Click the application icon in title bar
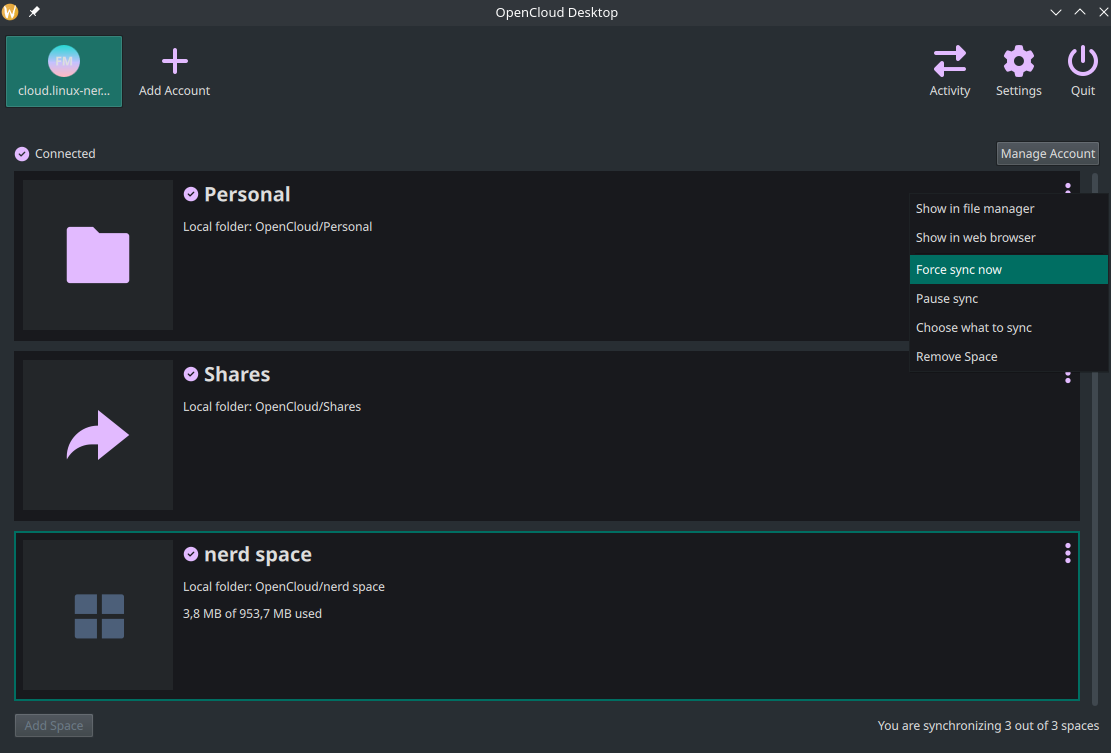 click(x=10, y=12)
